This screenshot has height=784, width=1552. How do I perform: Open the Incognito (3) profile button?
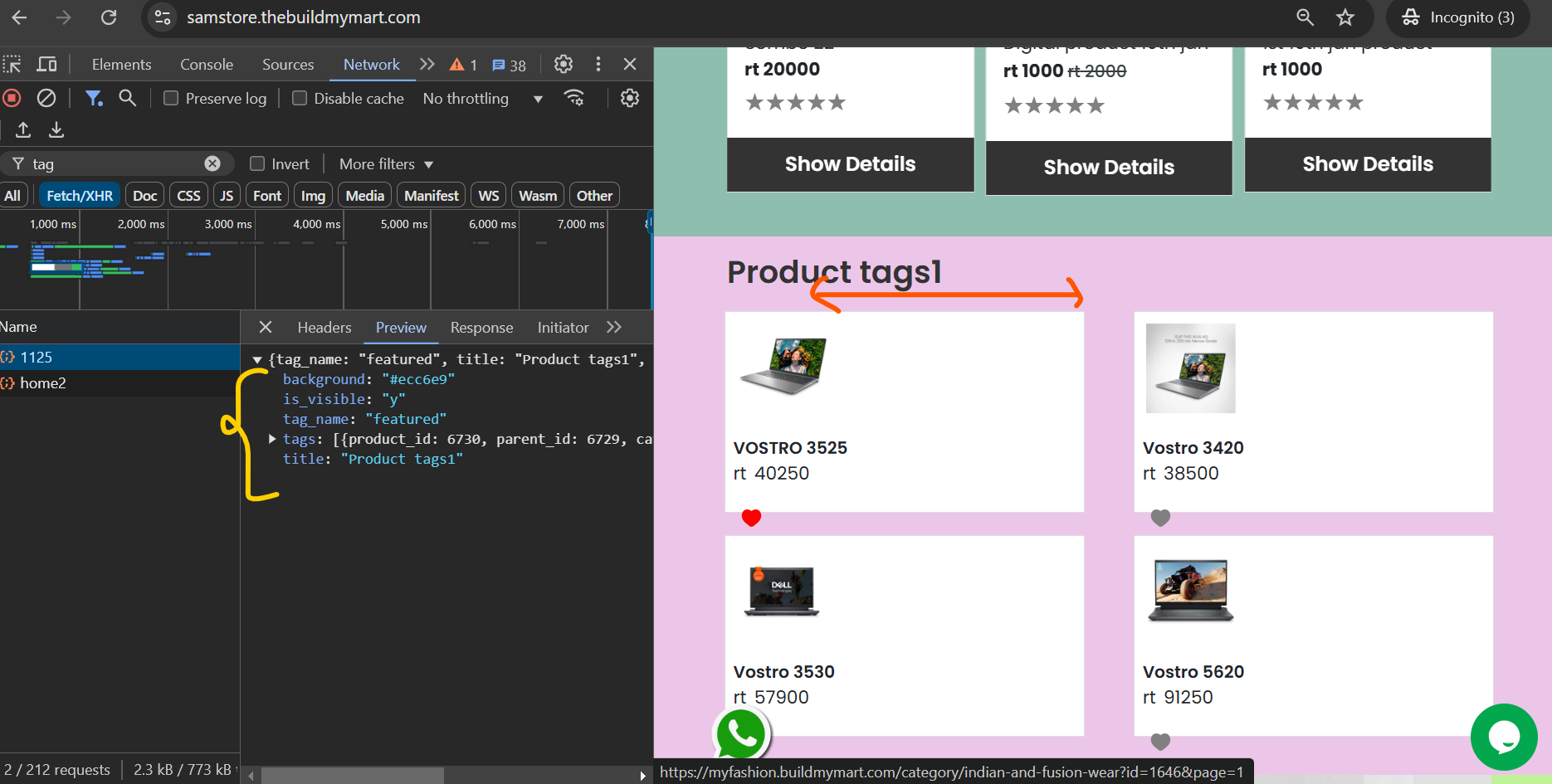(1458, 17)
